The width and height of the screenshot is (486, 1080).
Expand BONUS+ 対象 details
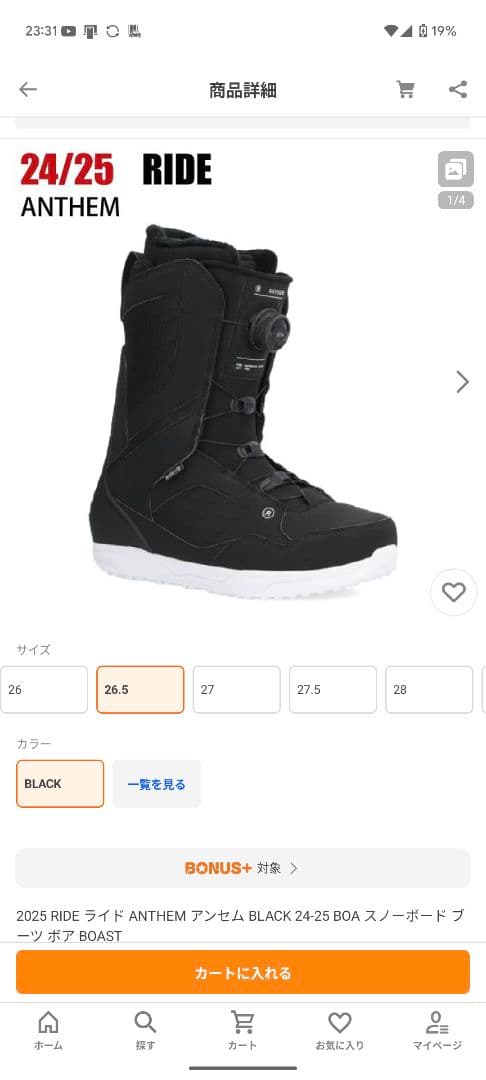coord(243,868)
